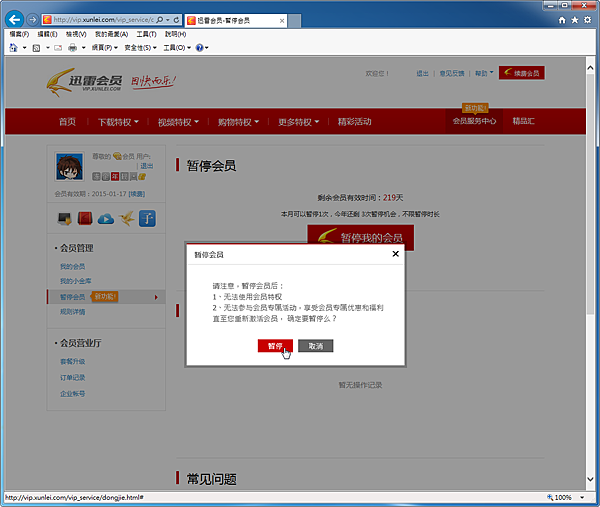Click the red book icon in sidebar

coord(85,218)
